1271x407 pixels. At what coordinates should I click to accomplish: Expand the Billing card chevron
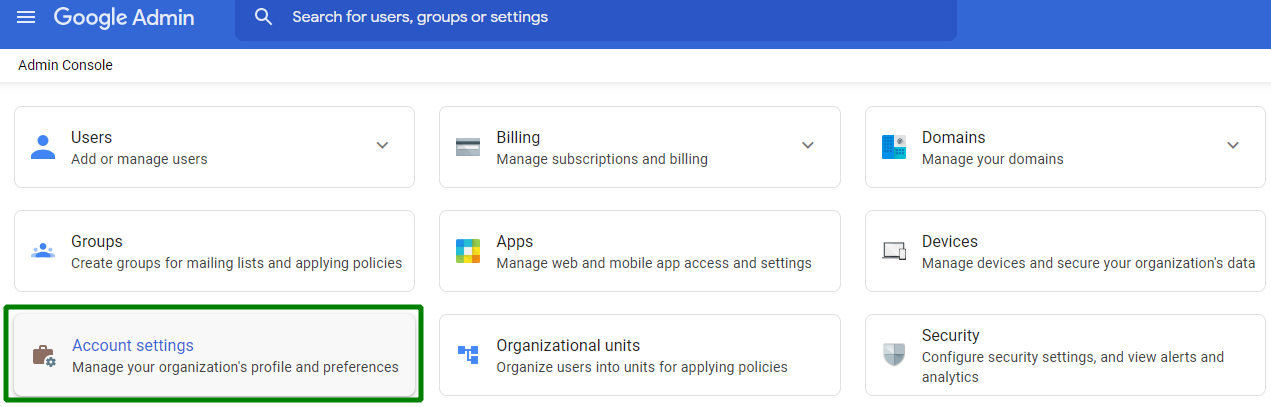808,146
